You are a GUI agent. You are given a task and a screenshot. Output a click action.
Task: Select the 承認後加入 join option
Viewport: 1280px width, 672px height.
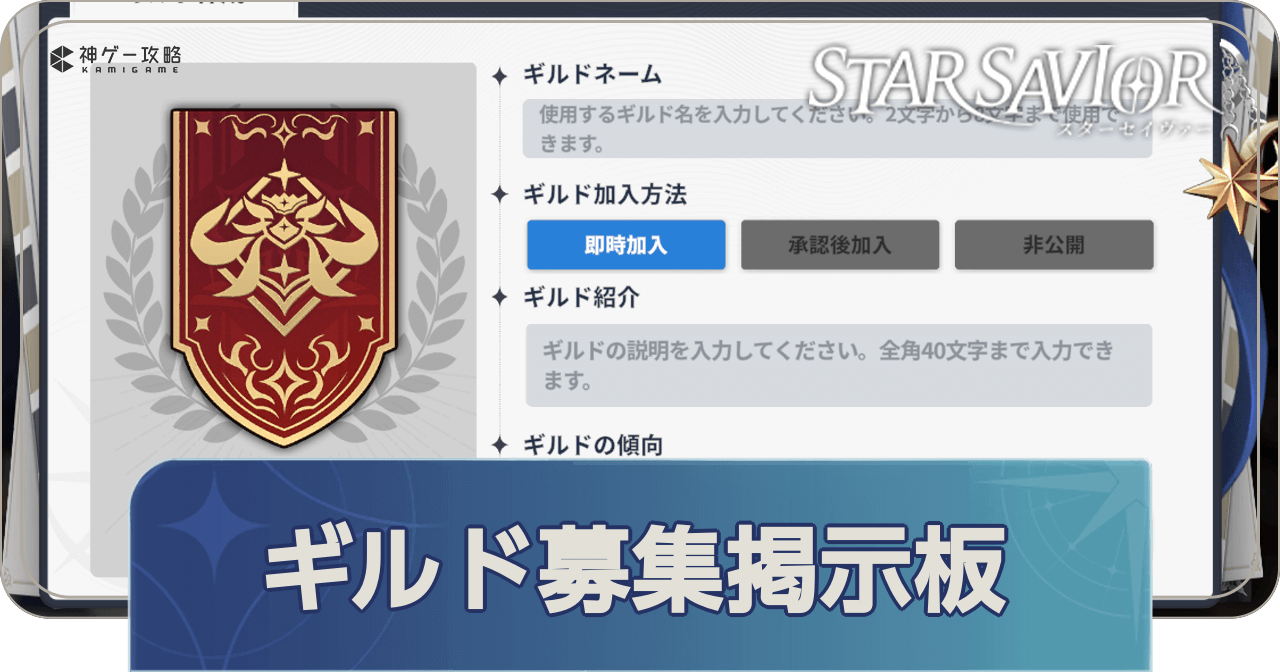click(840, 245)
